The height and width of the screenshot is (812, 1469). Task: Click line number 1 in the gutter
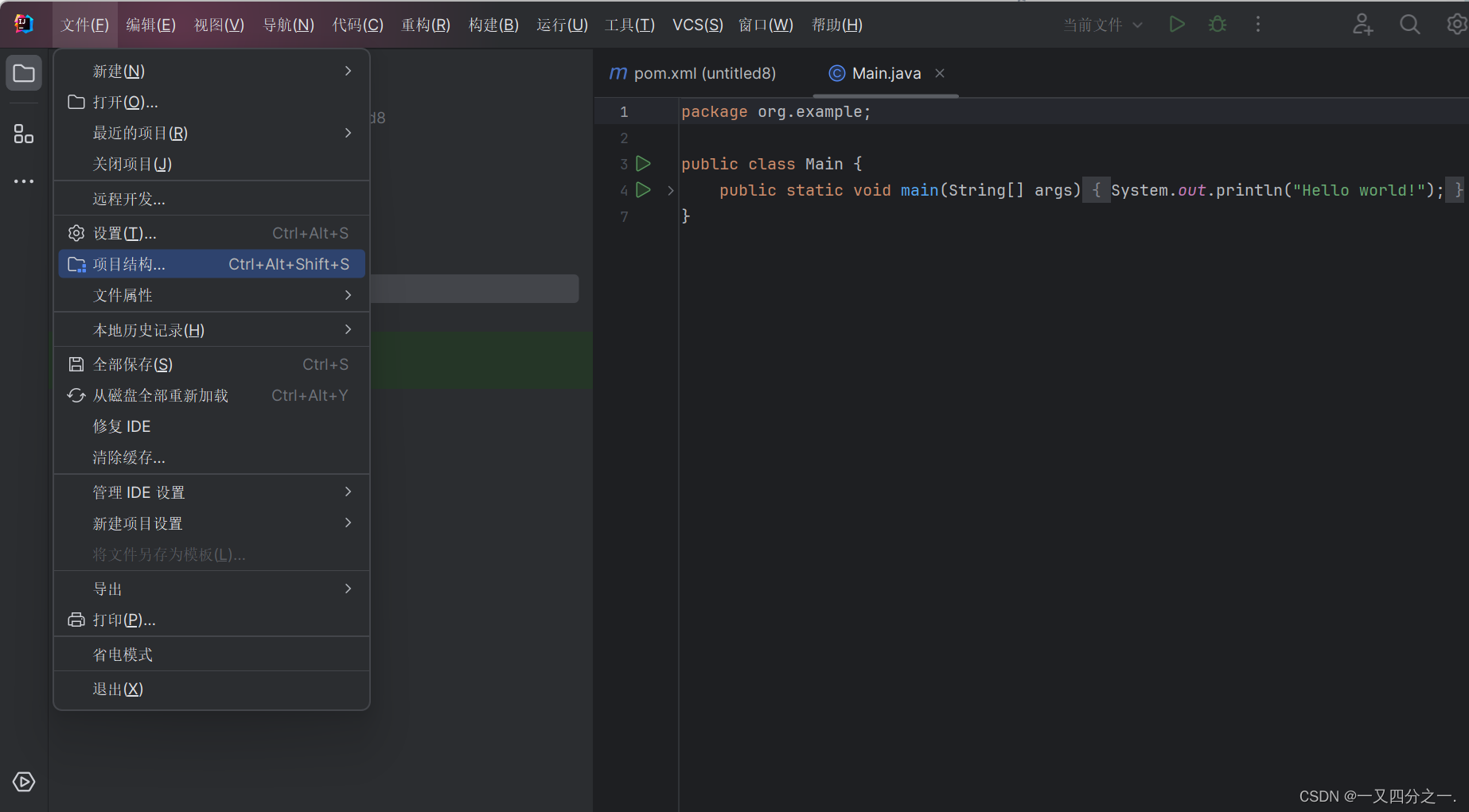click(624, 112)
